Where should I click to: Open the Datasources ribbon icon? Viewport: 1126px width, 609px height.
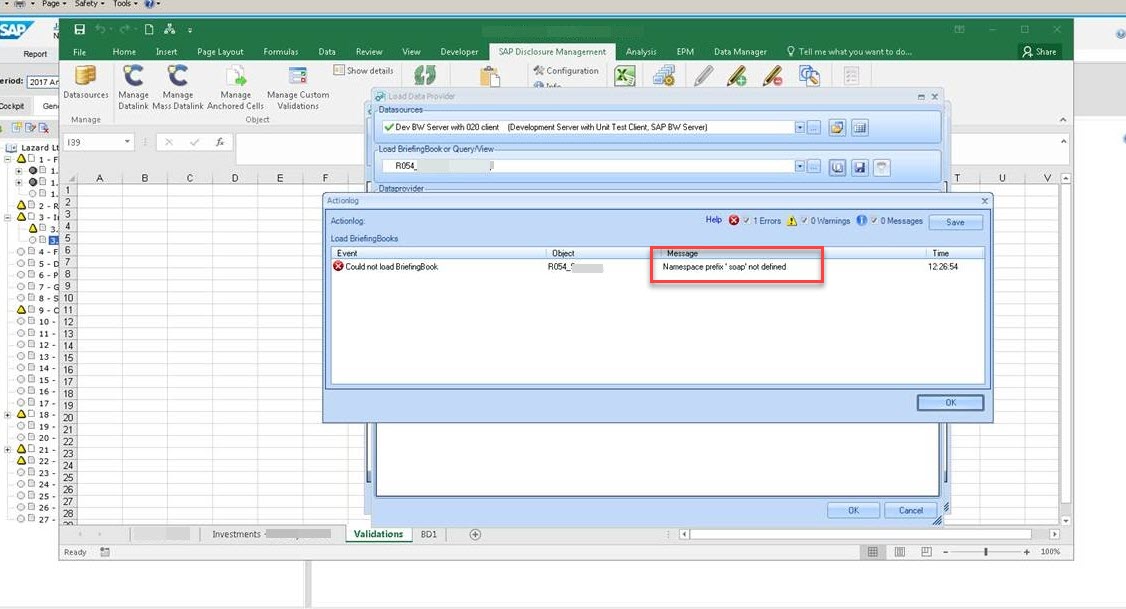tap(85, 83)
